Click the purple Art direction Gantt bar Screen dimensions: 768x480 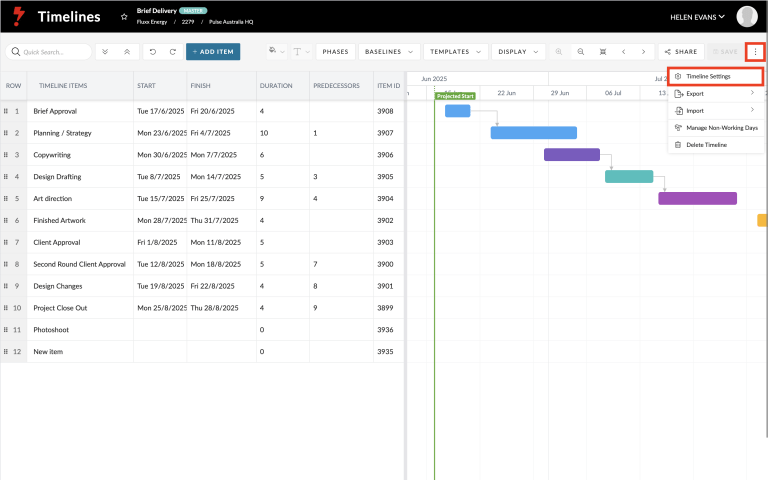697,198
